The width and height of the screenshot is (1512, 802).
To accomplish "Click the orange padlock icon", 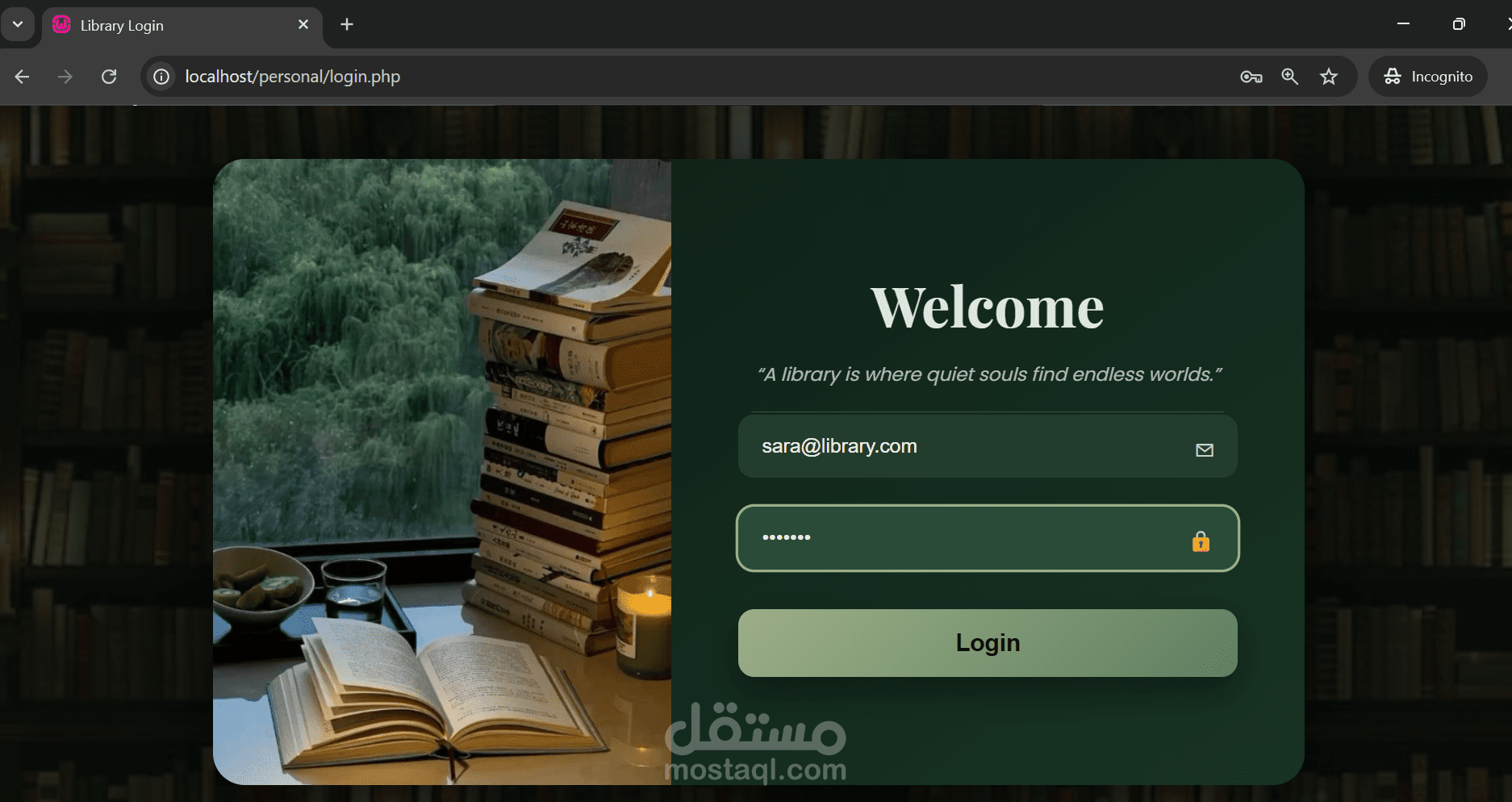I will (x=1201, y=541).
